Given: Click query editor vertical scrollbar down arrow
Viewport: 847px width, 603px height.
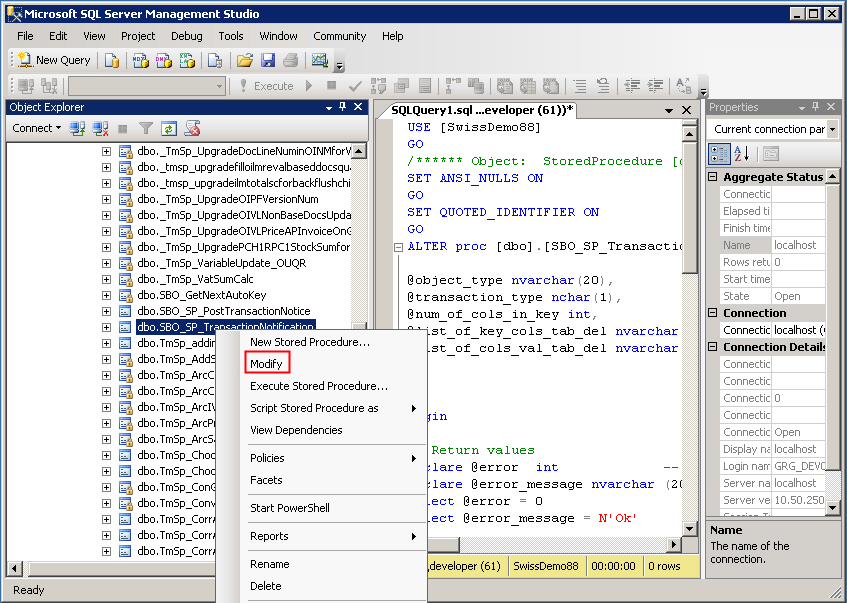Looking at the screenshot, I should click(689, 529).
